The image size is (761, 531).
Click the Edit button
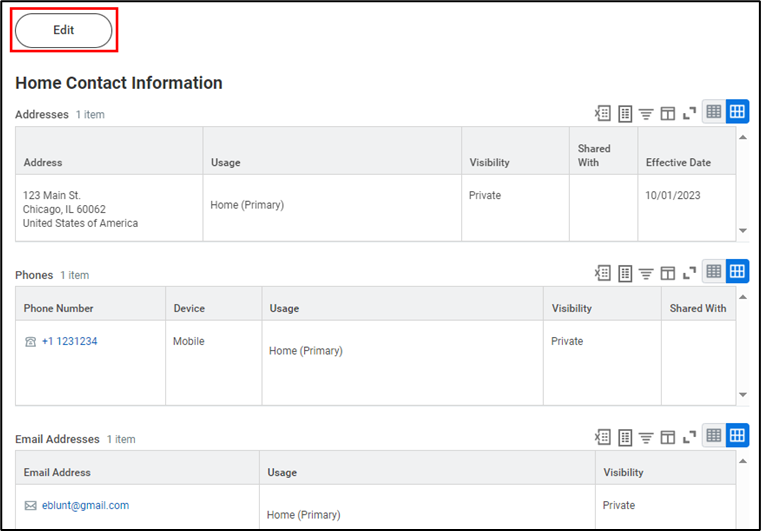[64, 30]
